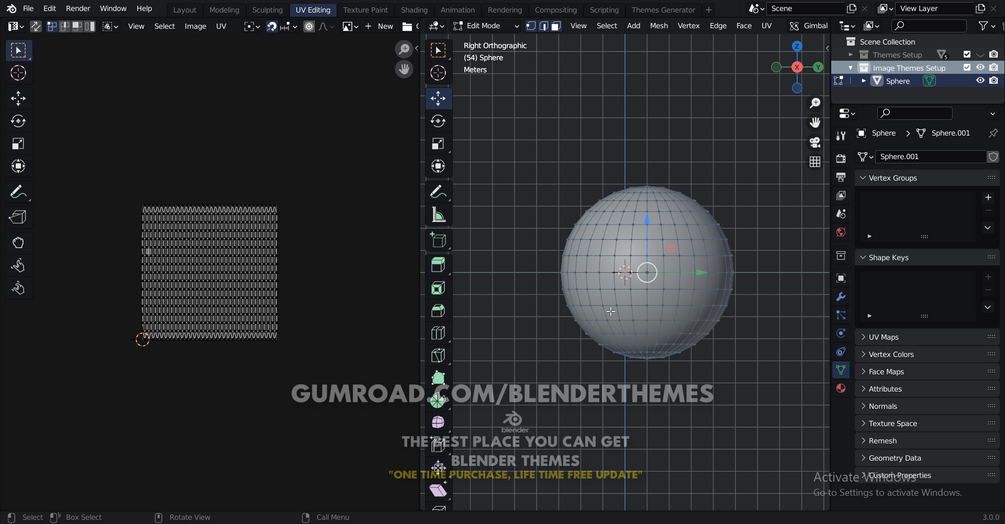
Task: Activate the Bevel tool
Action: click(438, 311)
